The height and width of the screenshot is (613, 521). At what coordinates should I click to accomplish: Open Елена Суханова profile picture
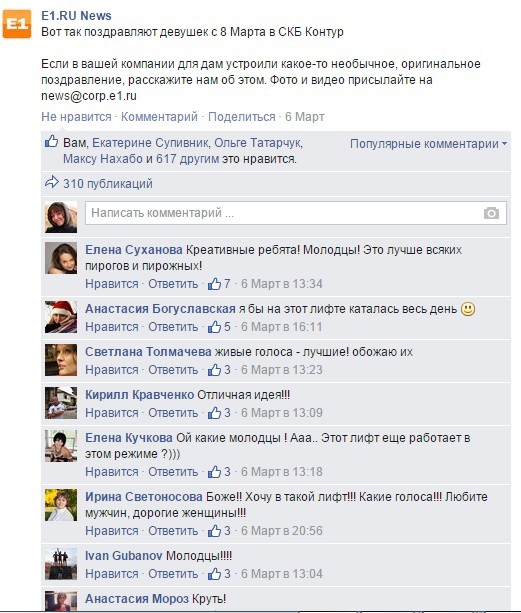pos(61,258)
